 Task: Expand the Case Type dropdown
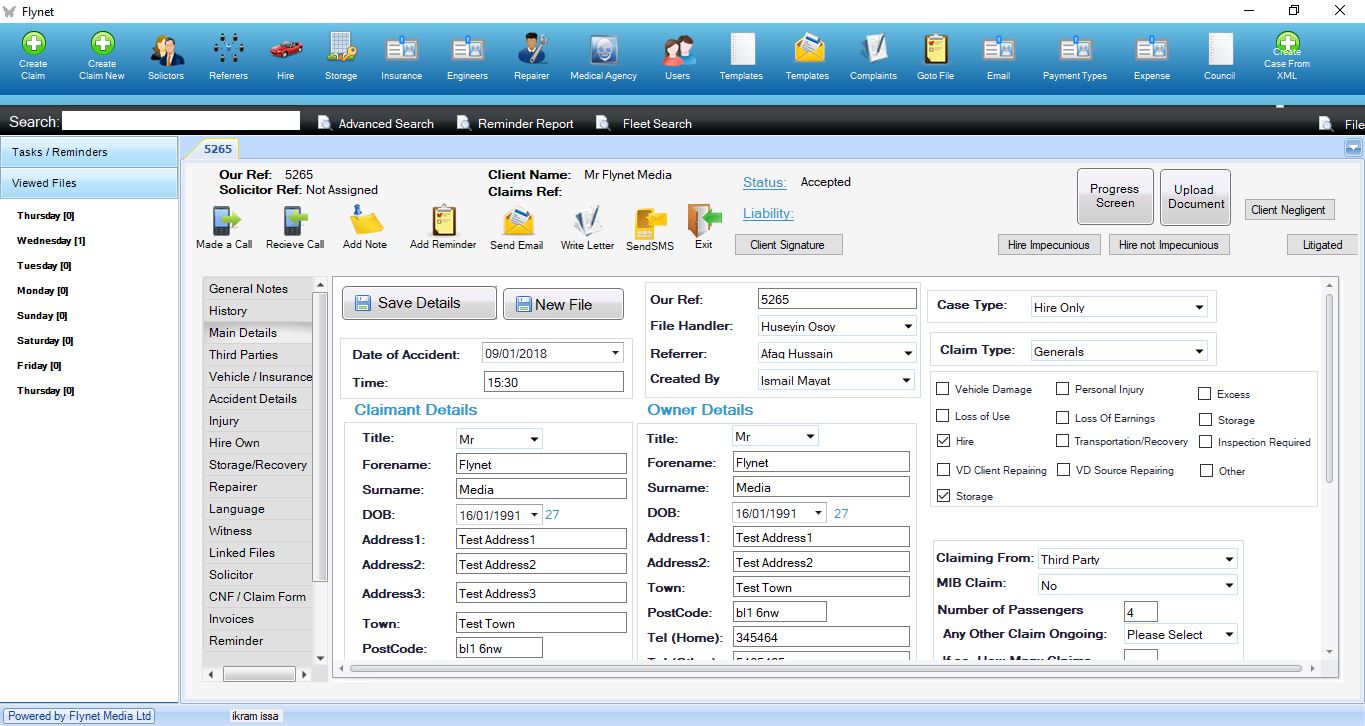click(x=1199, y=308)
